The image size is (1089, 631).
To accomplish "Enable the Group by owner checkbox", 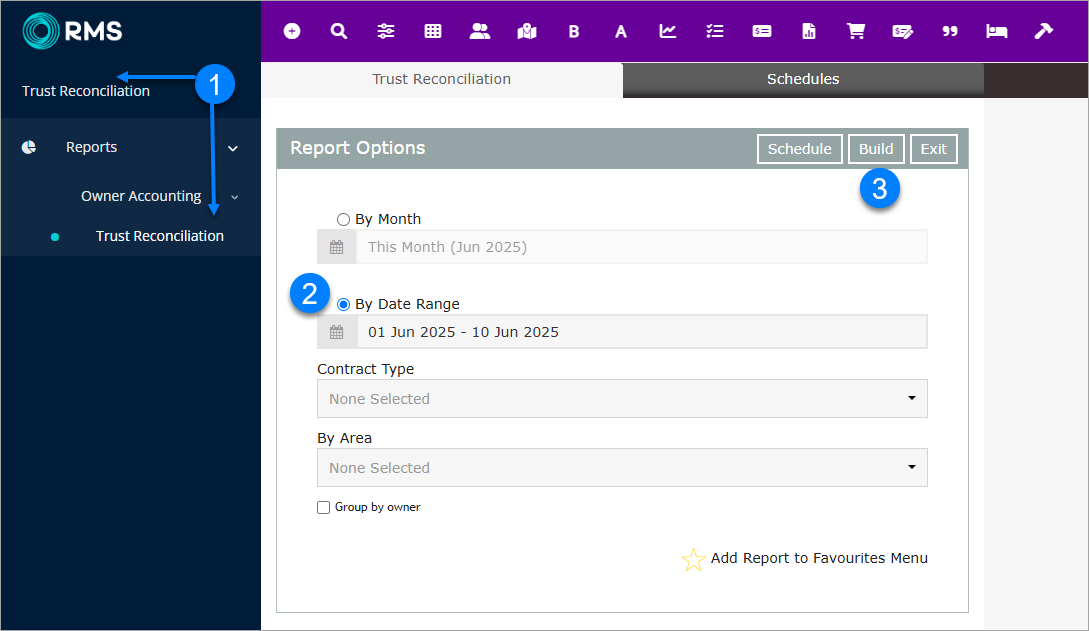I will click(x=323, y=508).
